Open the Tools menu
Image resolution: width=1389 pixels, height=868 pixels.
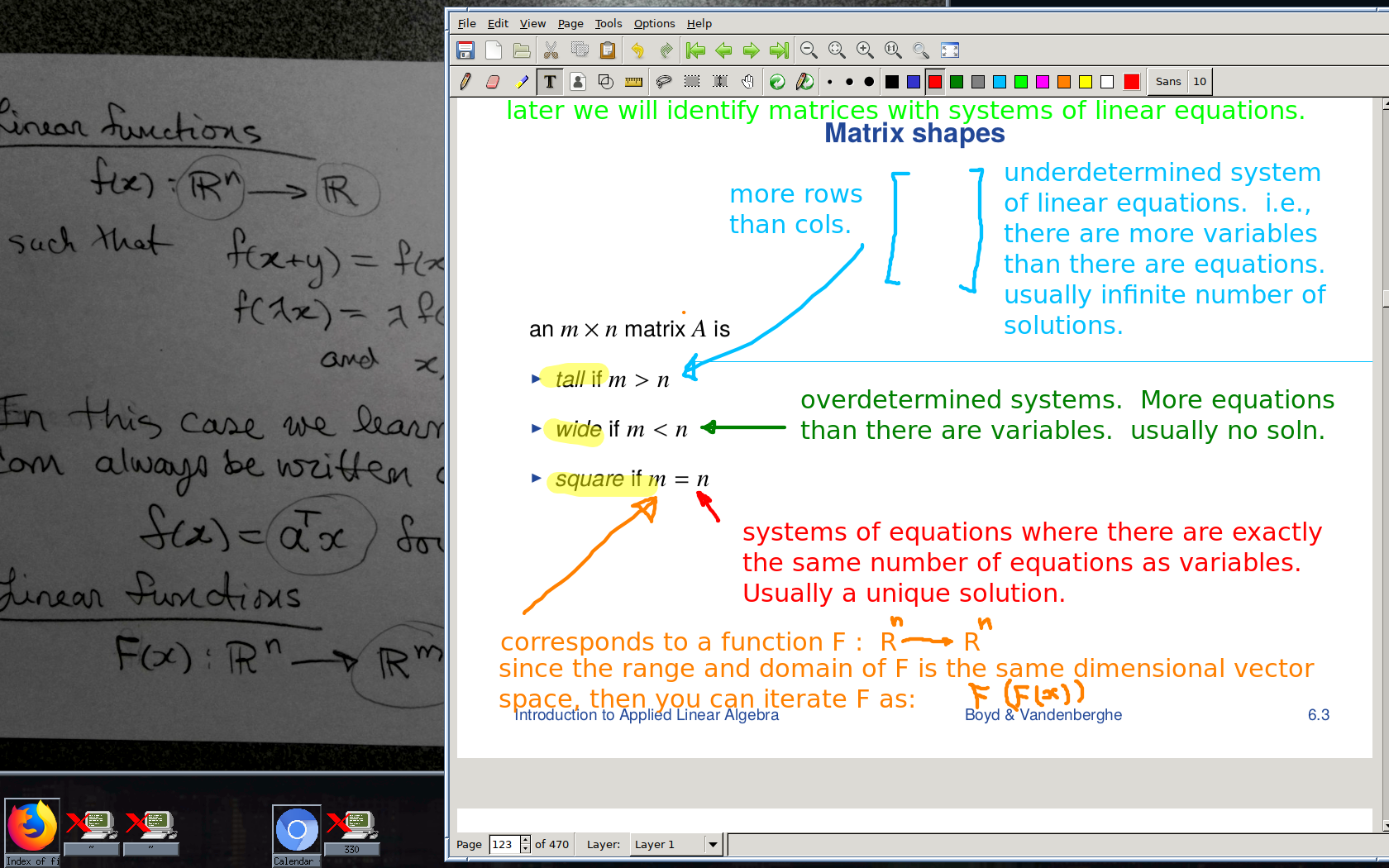608,23
